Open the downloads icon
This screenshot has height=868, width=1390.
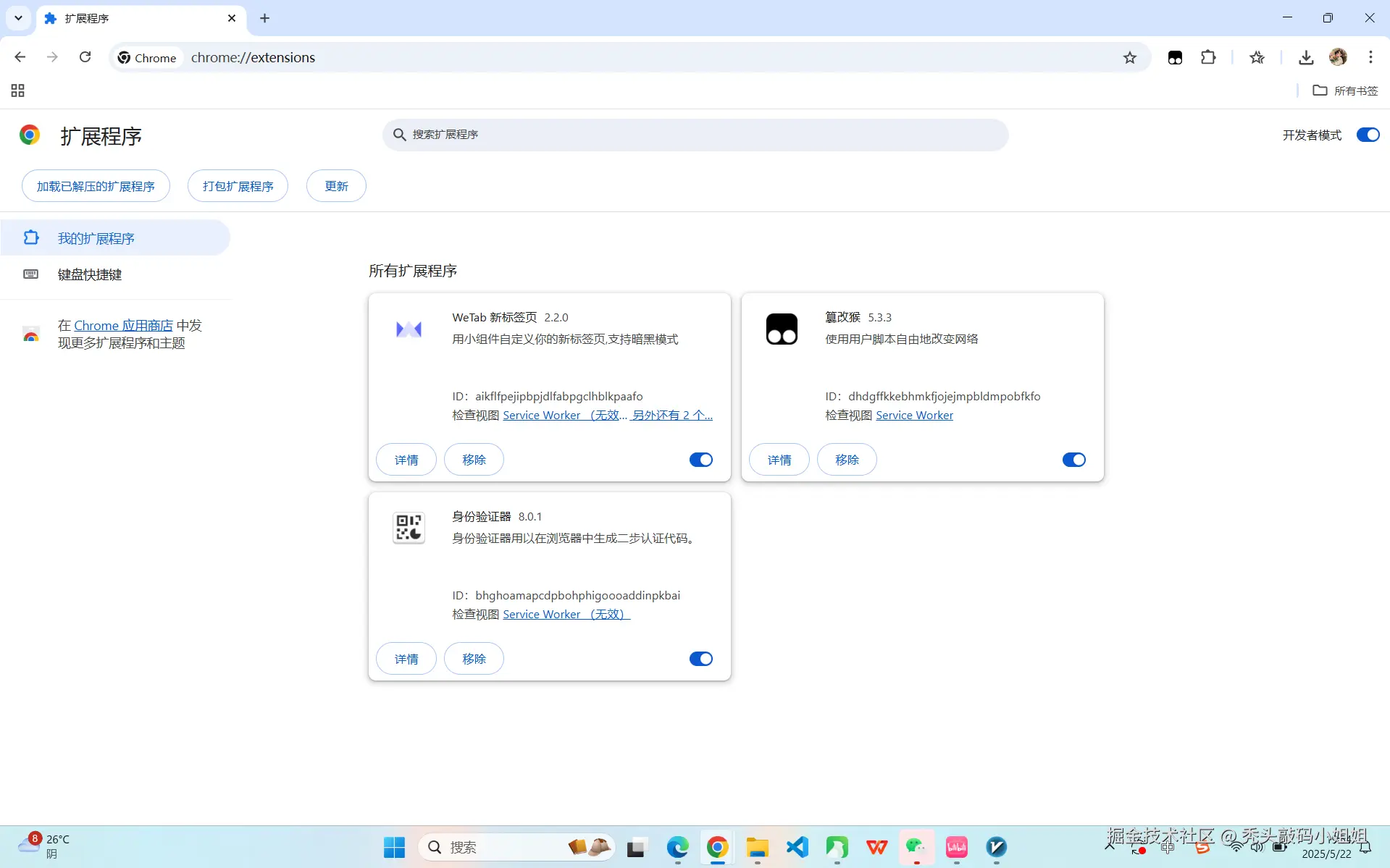pos(1306,58)
